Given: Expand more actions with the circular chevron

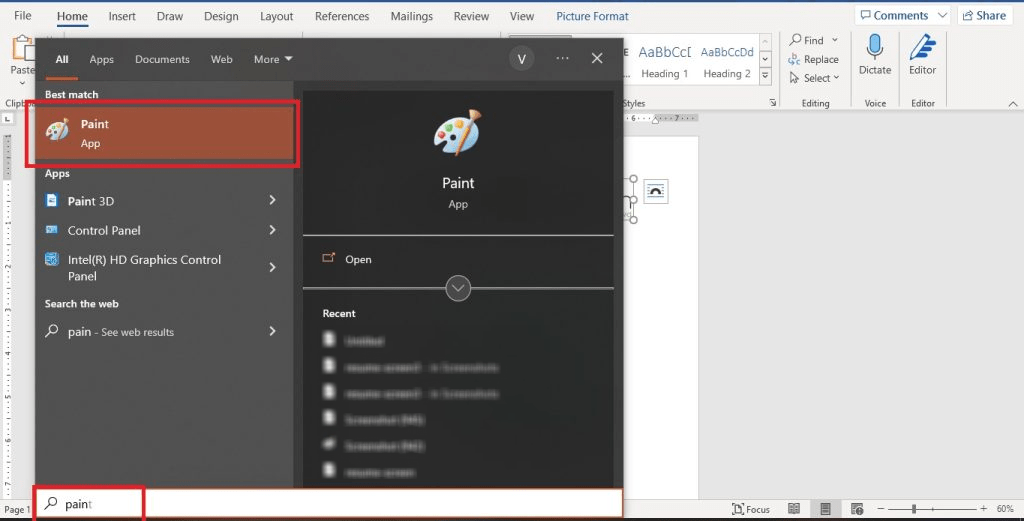Looking at the screenshot, I should (x=458, y=288).
